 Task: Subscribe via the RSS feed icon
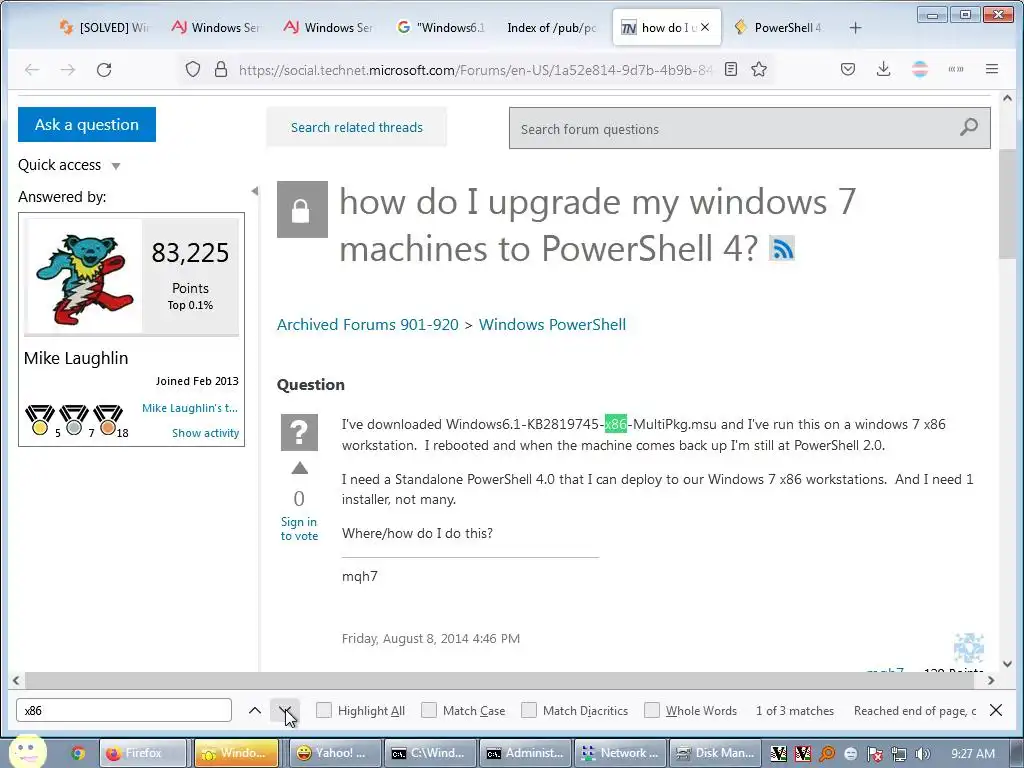coord(782,249)
